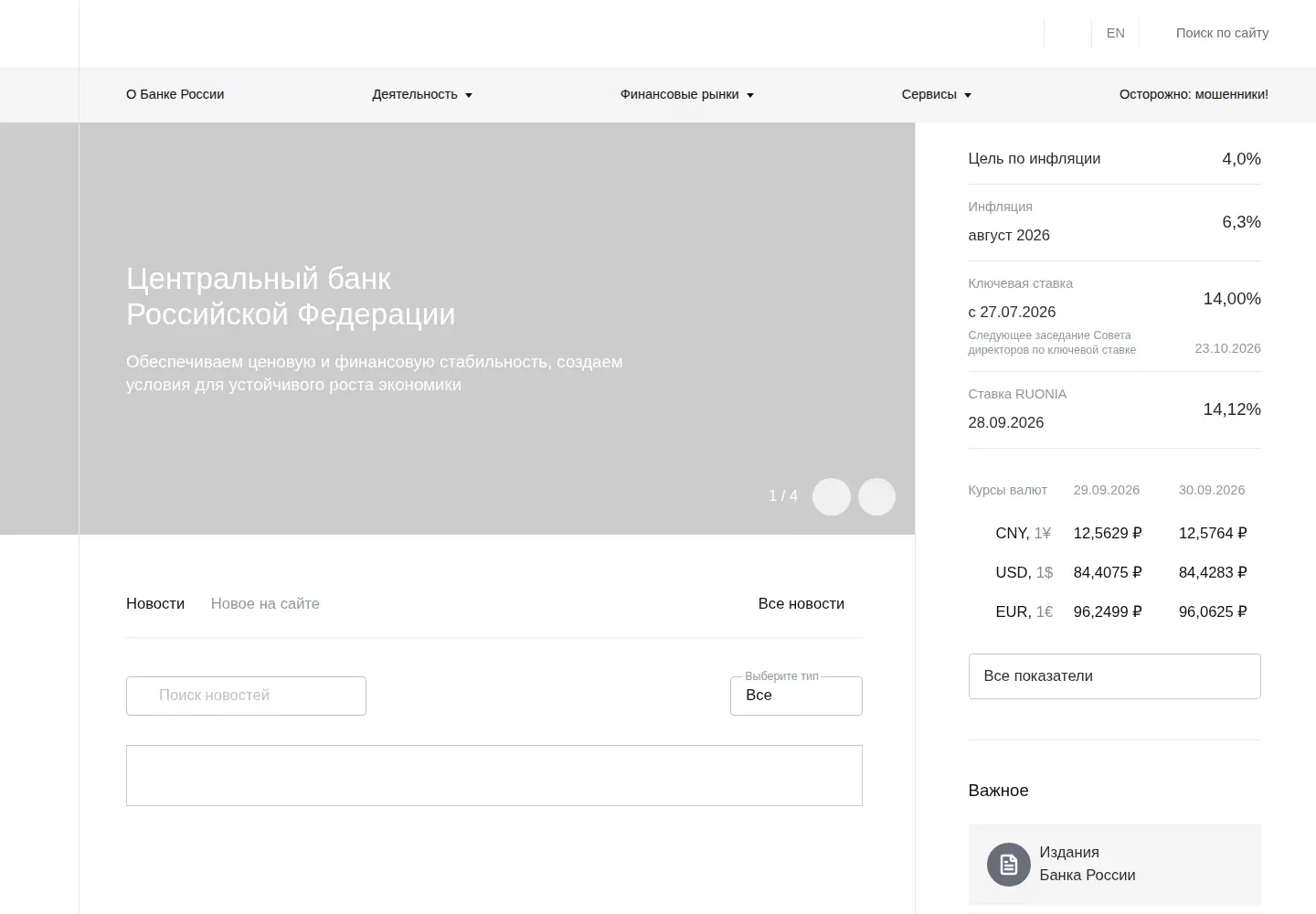Image resolution: width=1316 pixels, height=914 pixels.
Task: Switch site language to EN
Action: [1116, 33]
